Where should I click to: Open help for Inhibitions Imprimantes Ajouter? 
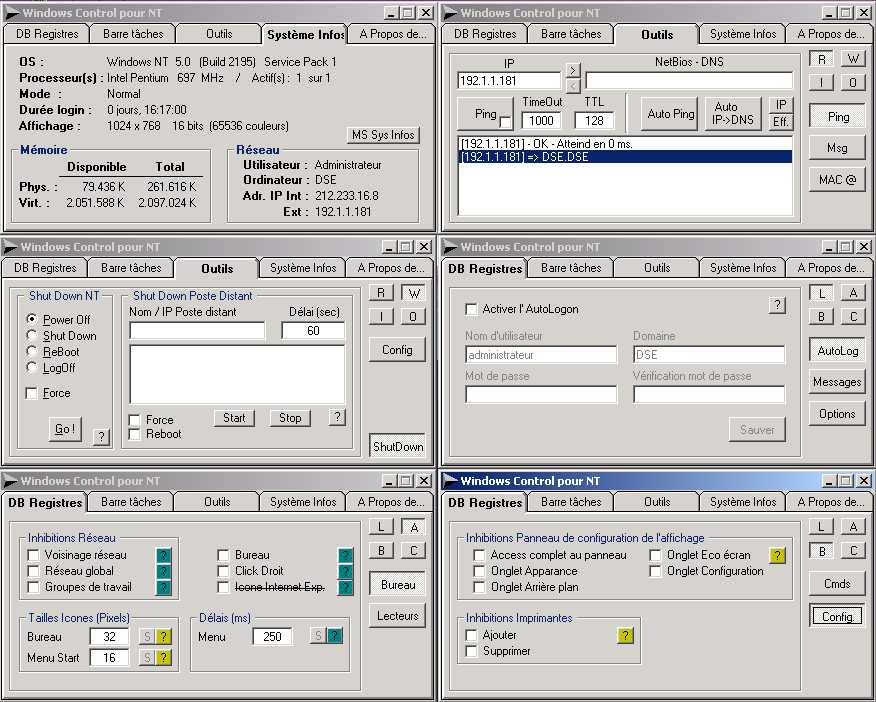(625, 635)
